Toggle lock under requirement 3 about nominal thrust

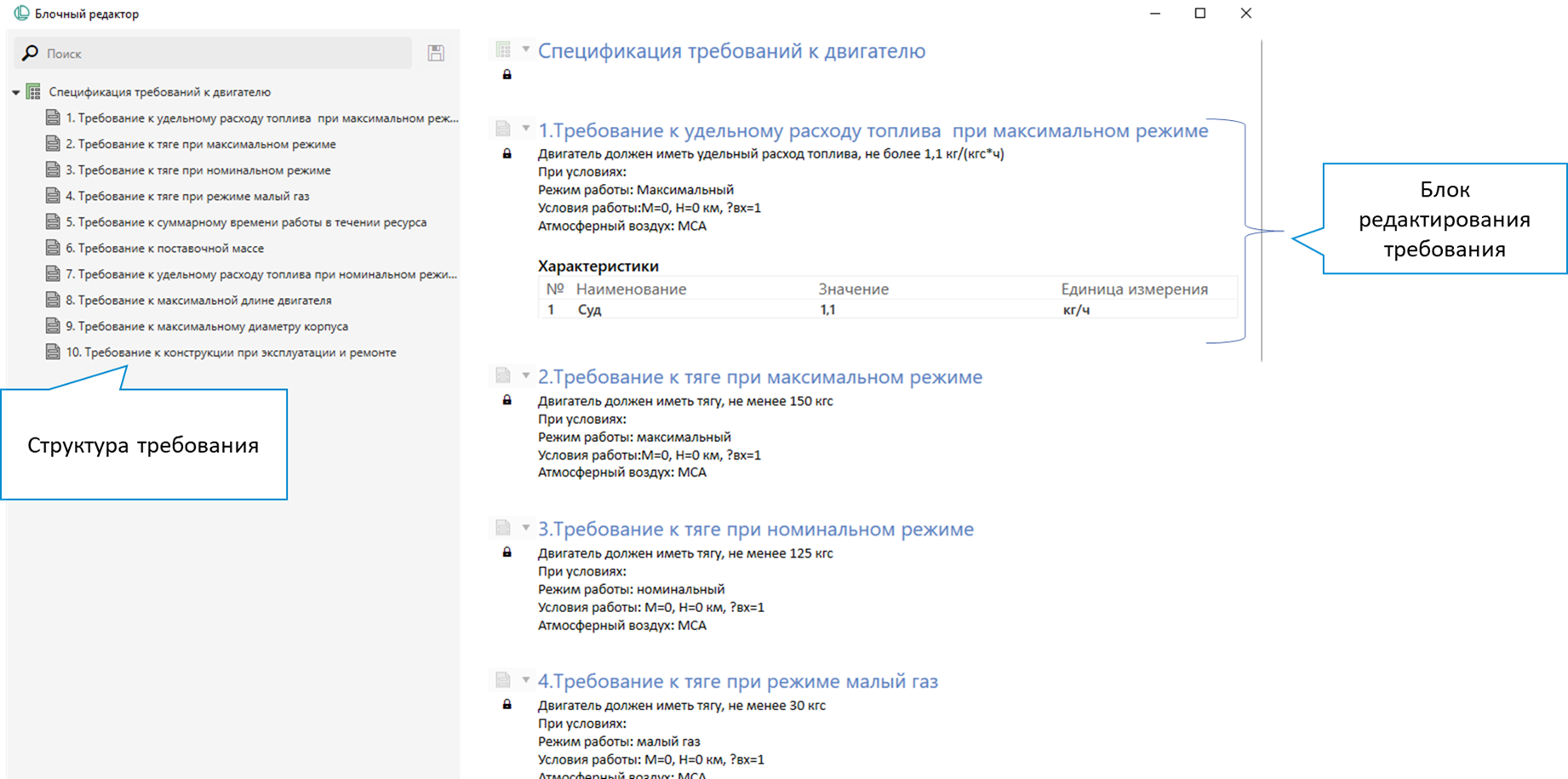point(507,553)
